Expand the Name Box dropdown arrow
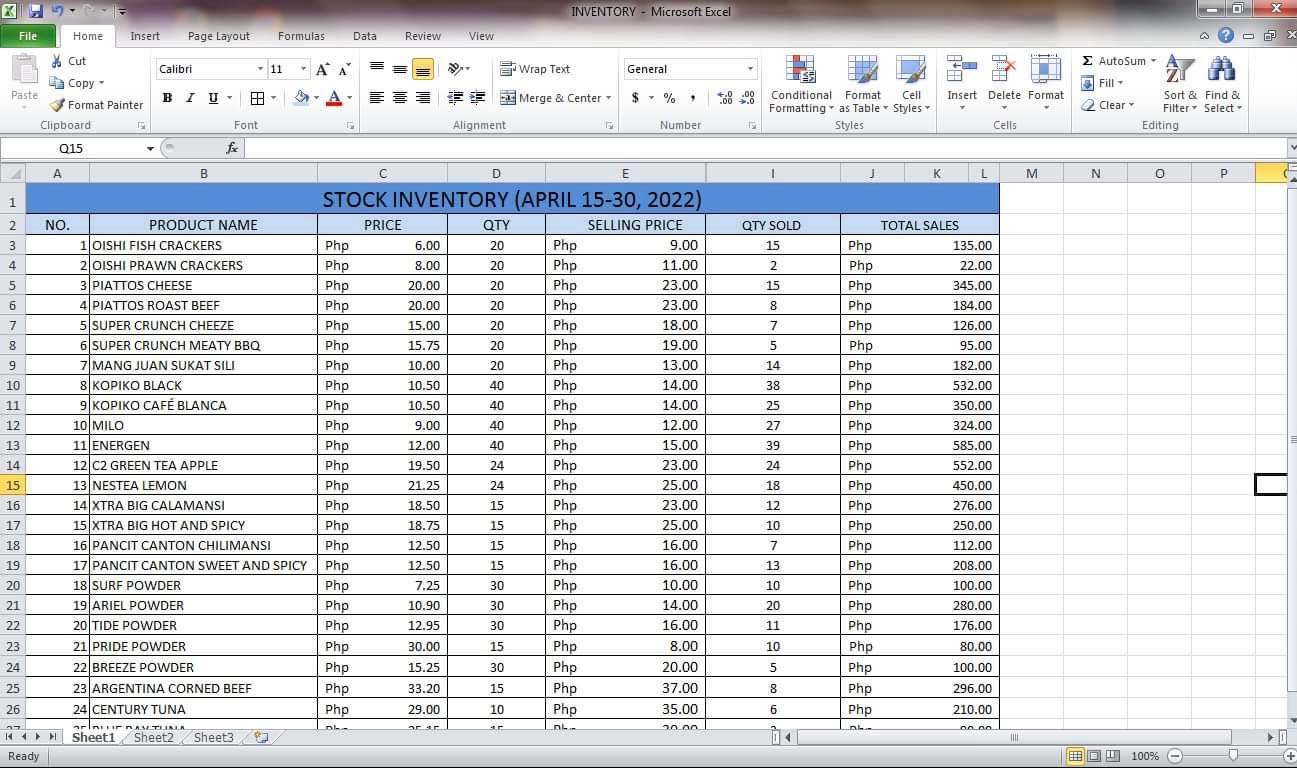1297x768 pixels. [151, 148]
